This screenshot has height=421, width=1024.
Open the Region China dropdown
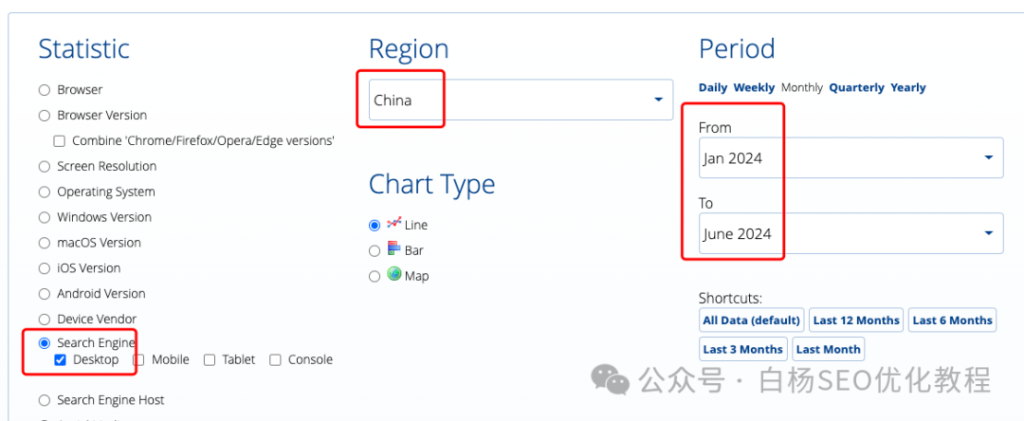521,100
